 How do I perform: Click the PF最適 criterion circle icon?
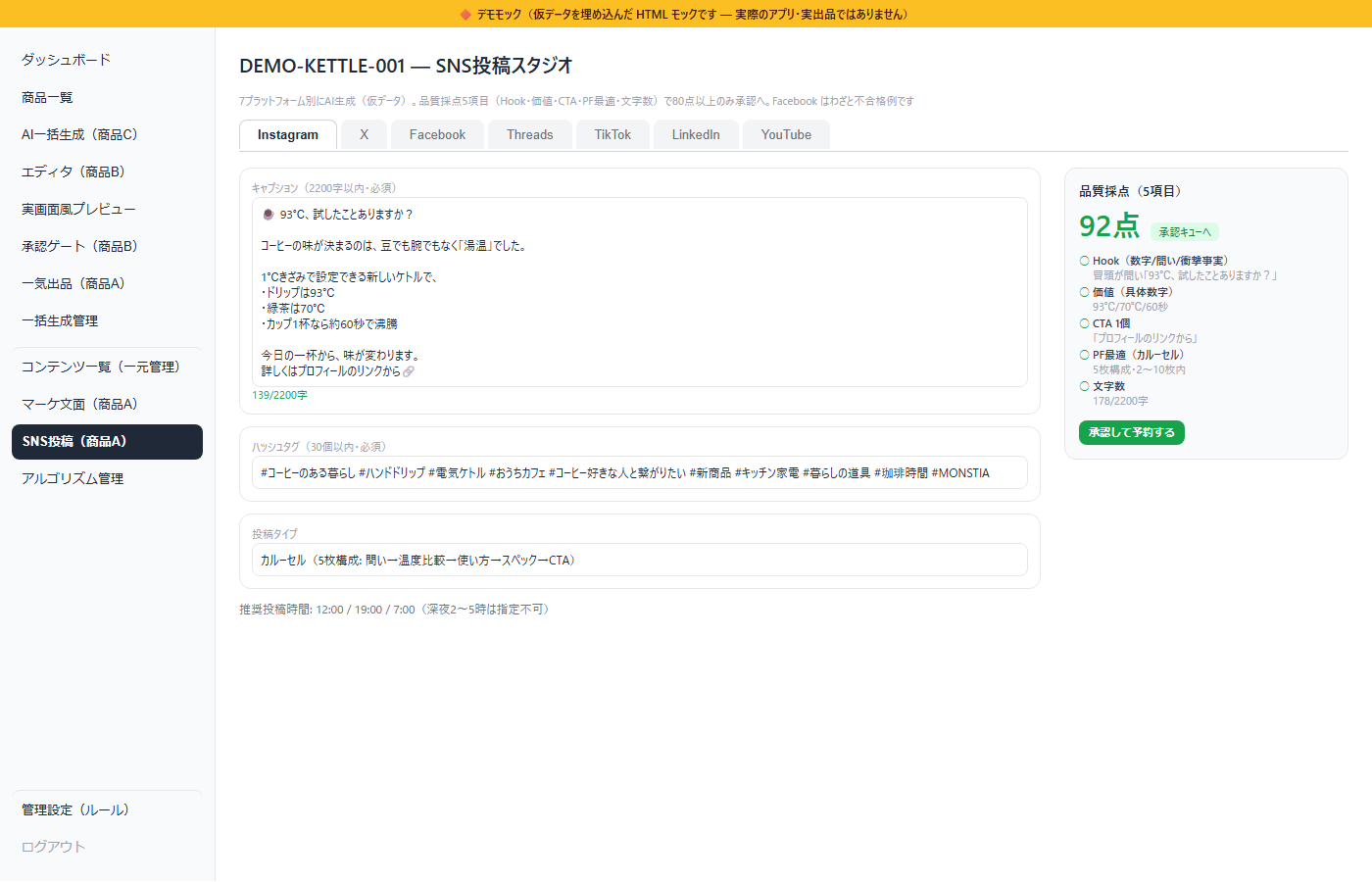(x=1084, y=355)
